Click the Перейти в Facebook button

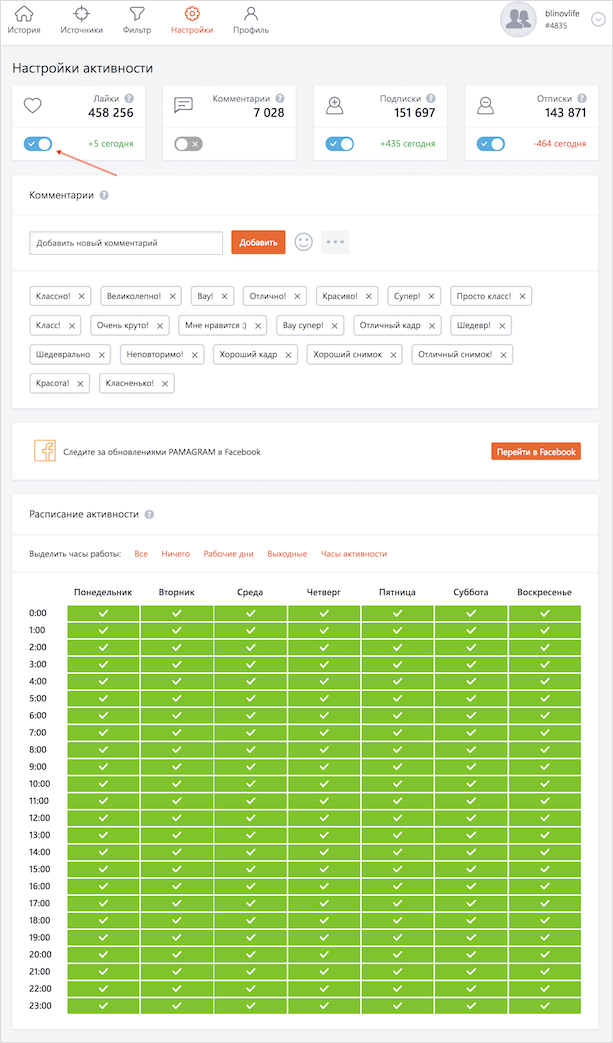click(x=535, y=452)
